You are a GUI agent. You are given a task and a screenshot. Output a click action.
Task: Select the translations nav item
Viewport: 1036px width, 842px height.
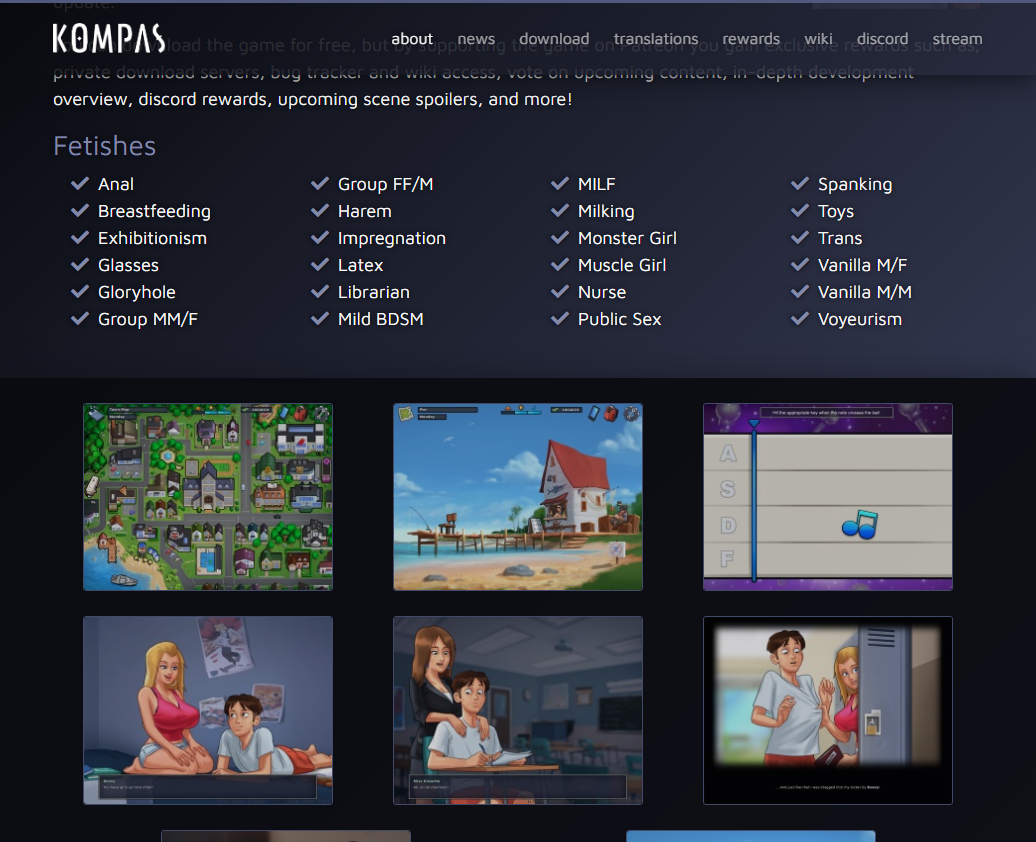(655, 39)
